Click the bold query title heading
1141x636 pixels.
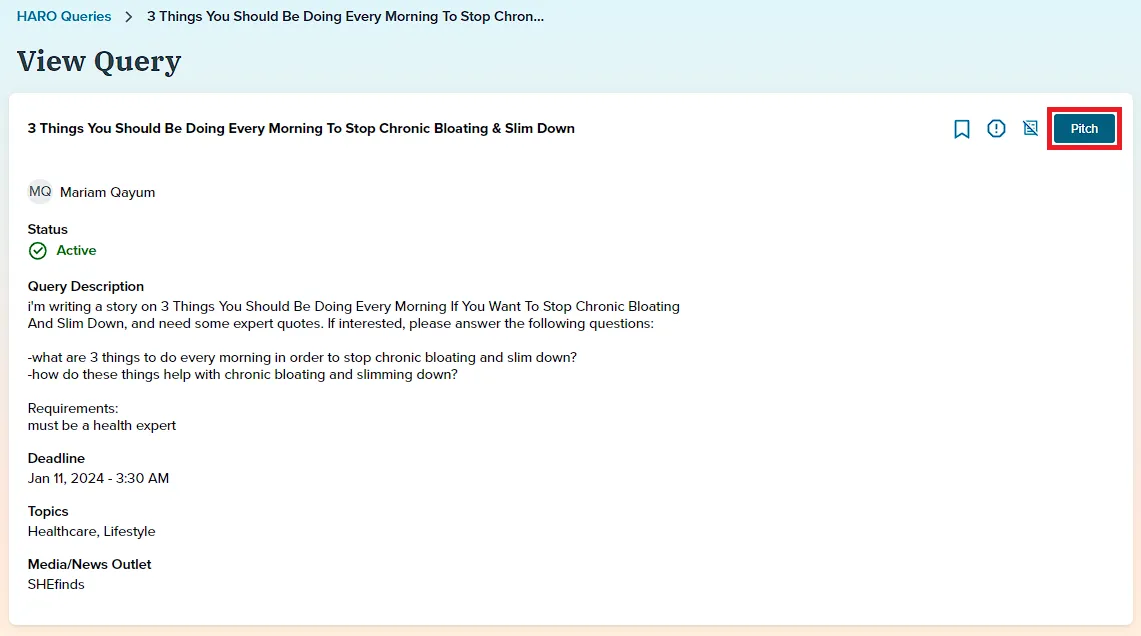[x=301, y=128]
